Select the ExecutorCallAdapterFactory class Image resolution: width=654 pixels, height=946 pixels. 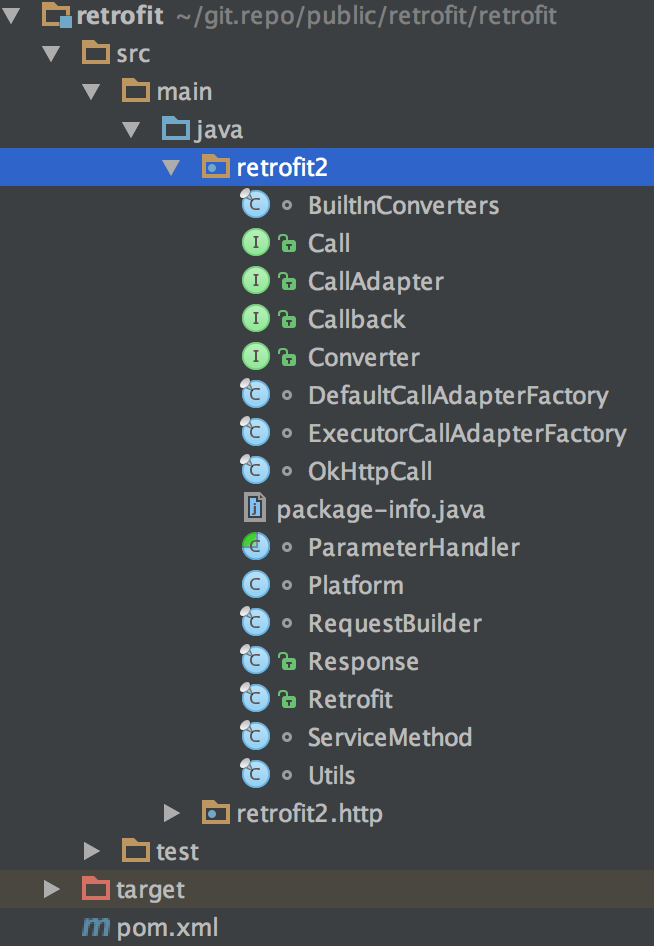point(466,433)
